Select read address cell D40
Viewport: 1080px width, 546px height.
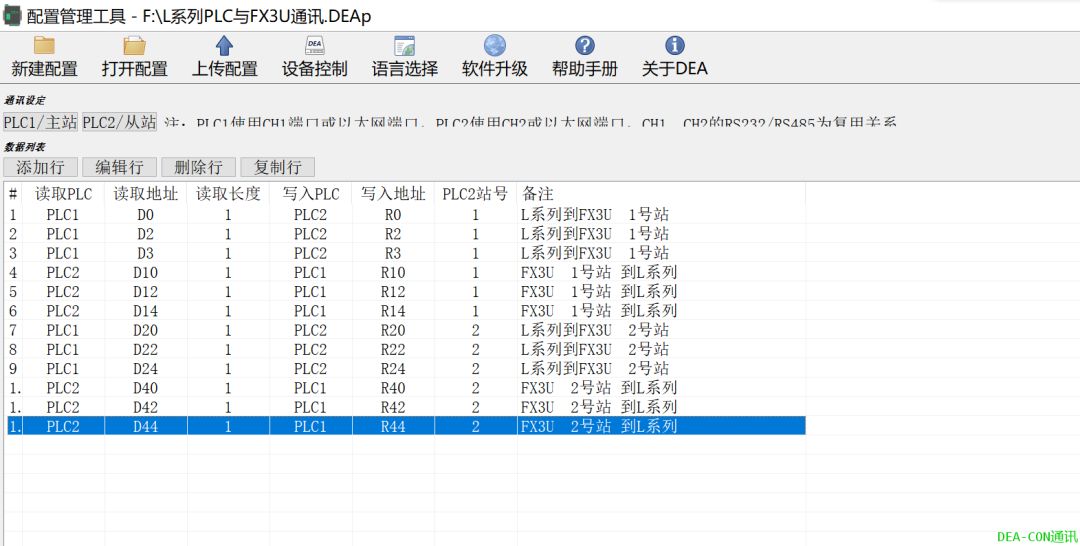pyautogui.click(x=145, y=388)
